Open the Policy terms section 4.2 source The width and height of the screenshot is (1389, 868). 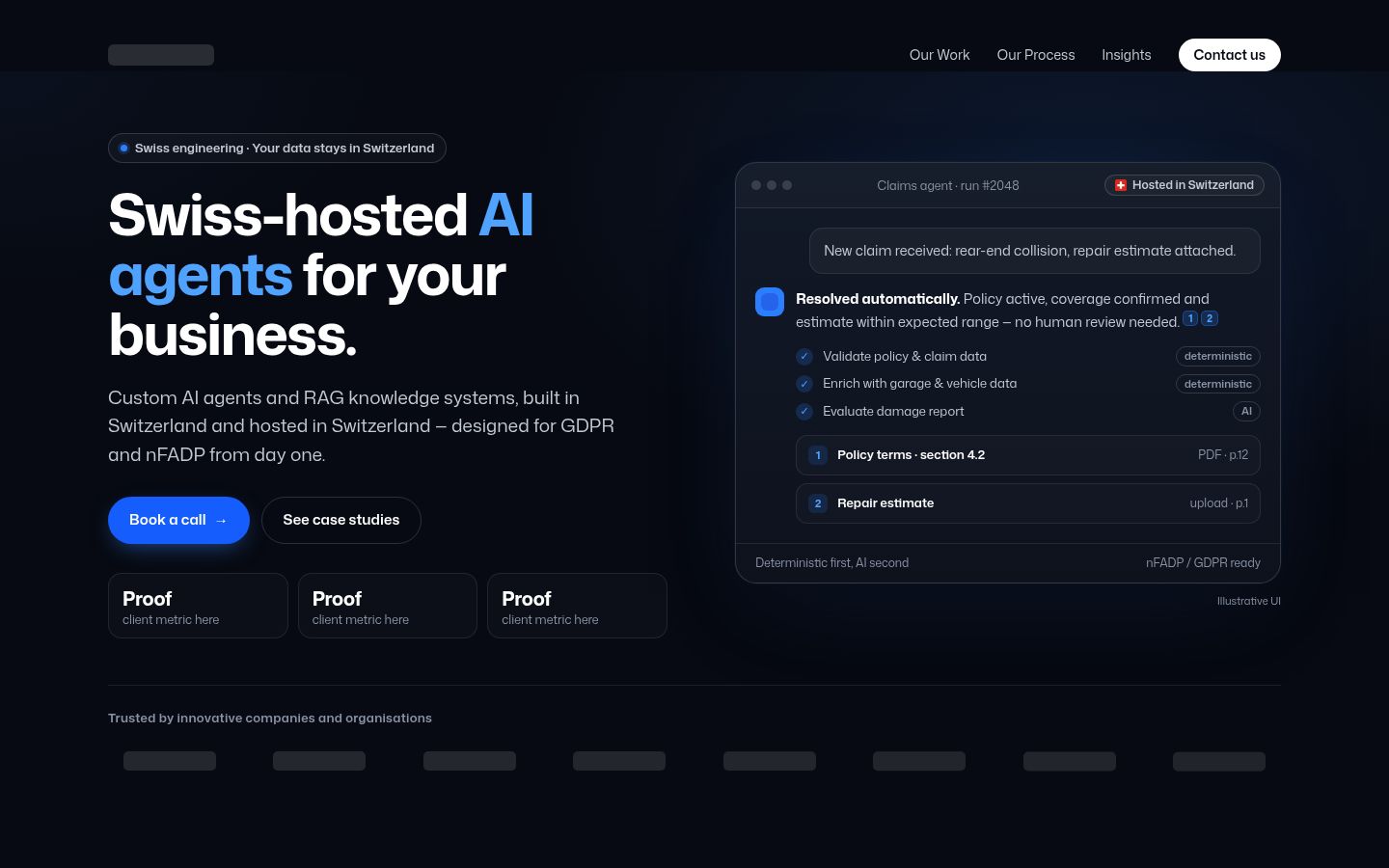[x=1028, y=455]
